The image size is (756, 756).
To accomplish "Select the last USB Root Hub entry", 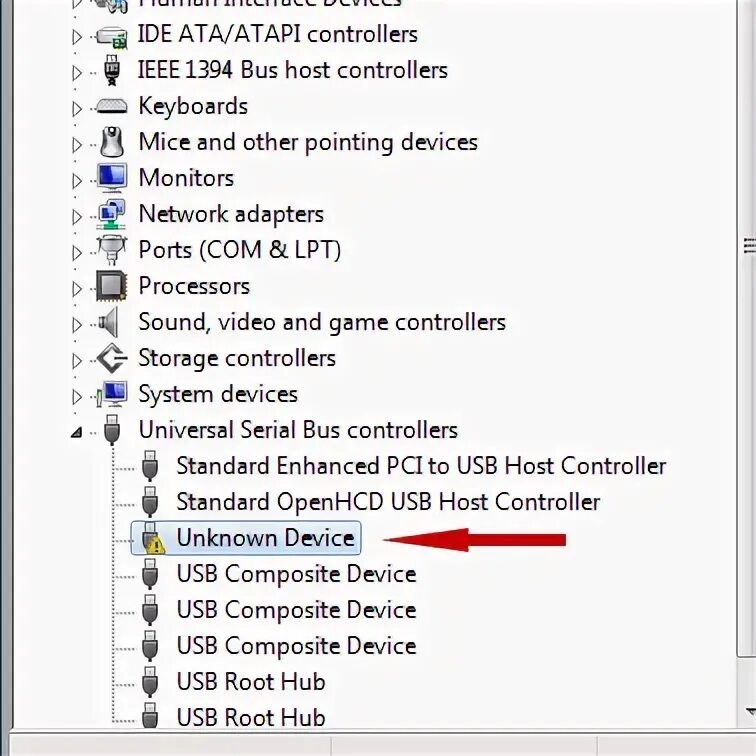I will click(x=250, y=718).
